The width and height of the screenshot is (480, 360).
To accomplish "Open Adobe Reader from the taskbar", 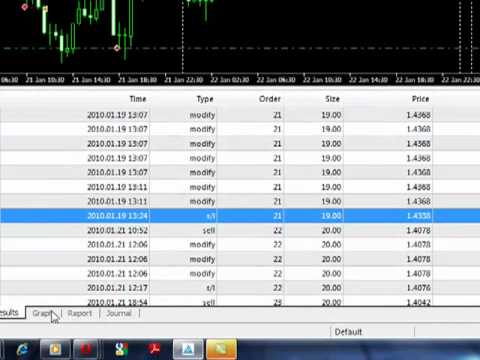I will 154,349.
